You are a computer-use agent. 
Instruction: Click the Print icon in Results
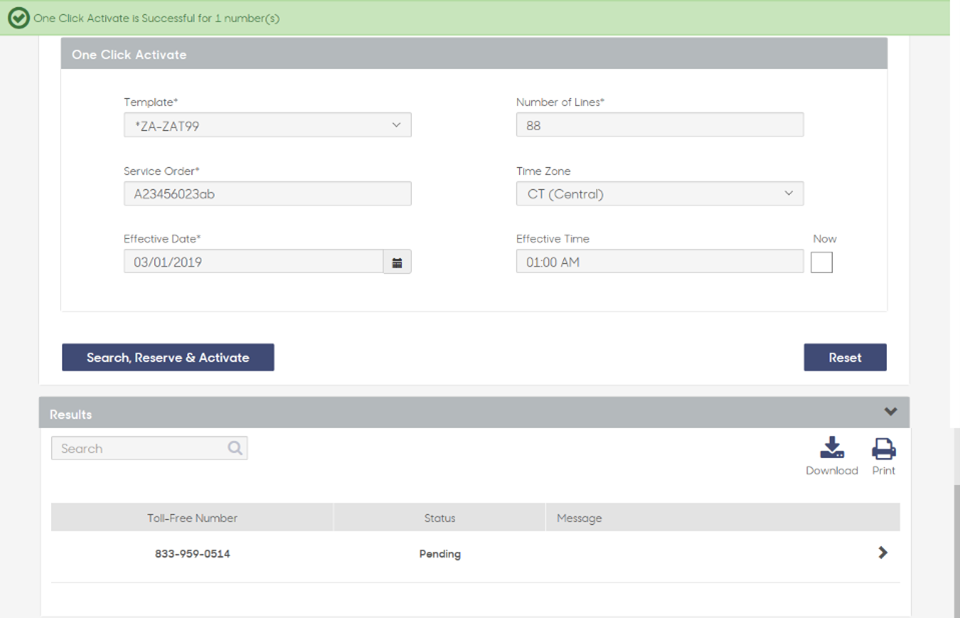pyautogui.click(x=883, y=449)
